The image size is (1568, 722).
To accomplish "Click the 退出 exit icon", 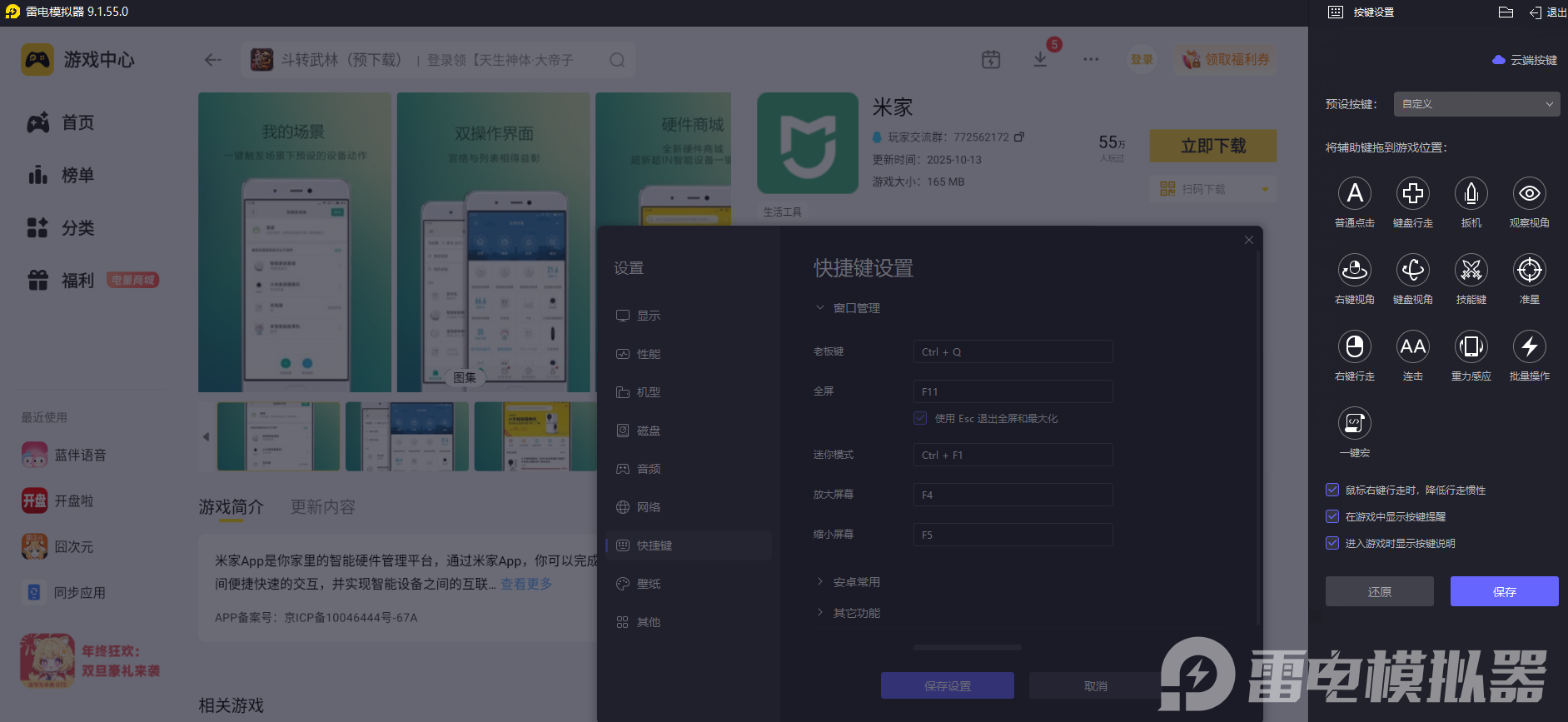I will click(x=1536, y=12).
